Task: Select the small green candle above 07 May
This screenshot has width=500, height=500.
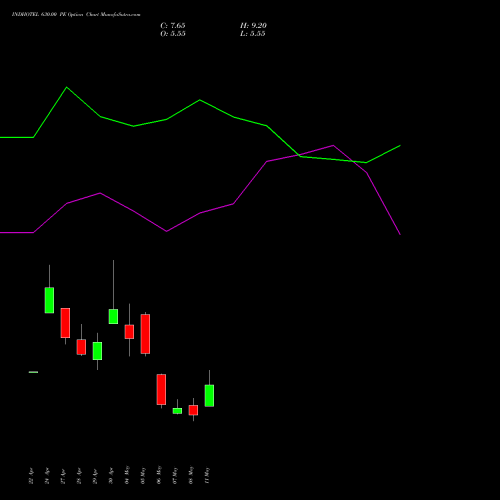Action: pos(177,411)
